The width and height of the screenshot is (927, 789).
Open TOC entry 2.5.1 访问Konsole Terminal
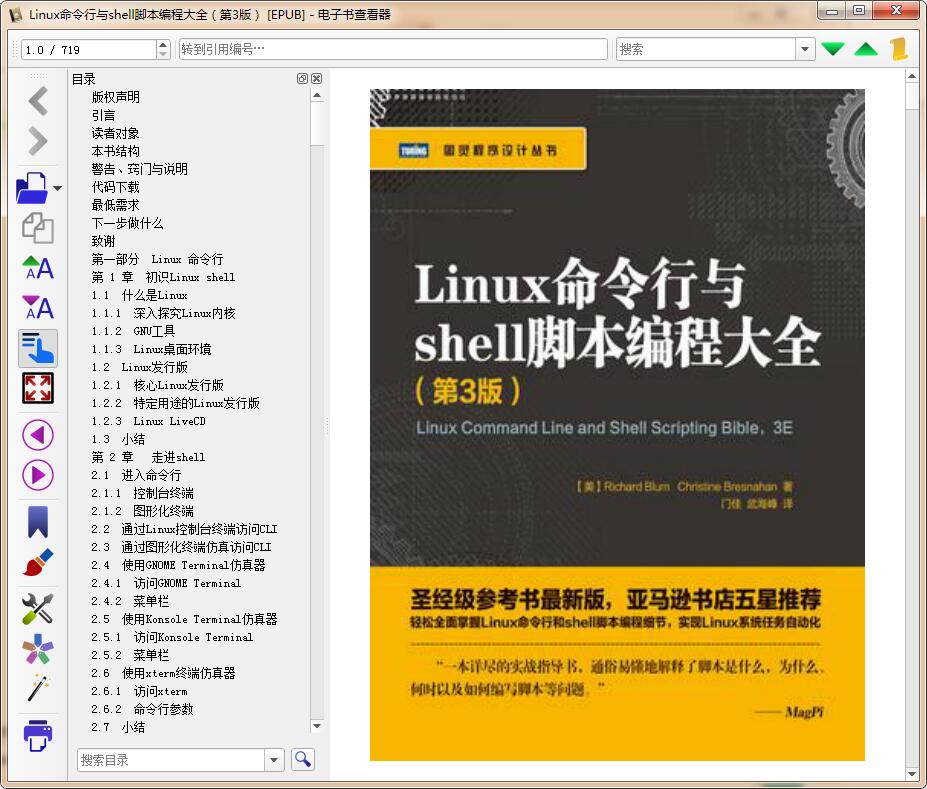click(172, 637)
